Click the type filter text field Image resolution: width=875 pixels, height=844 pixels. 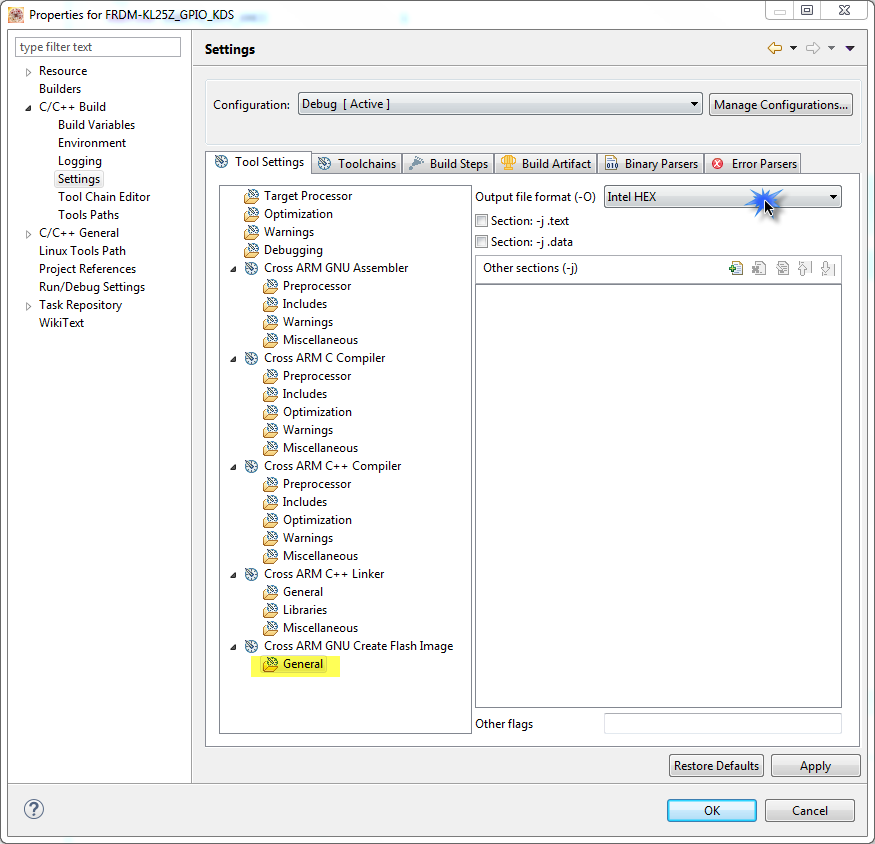98,47
